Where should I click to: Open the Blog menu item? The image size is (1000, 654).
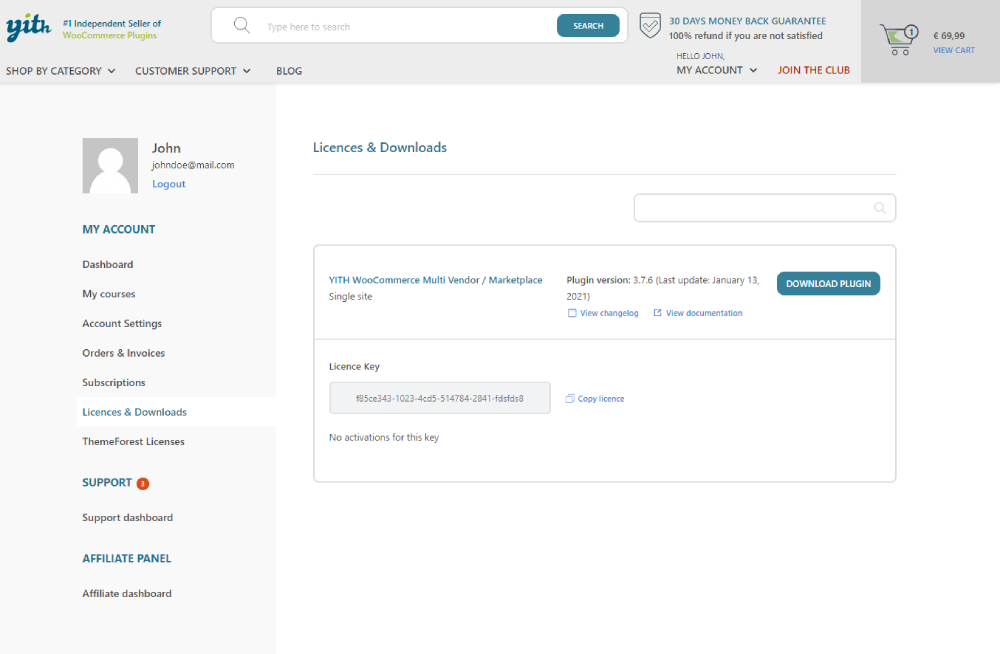coord(289,71)
